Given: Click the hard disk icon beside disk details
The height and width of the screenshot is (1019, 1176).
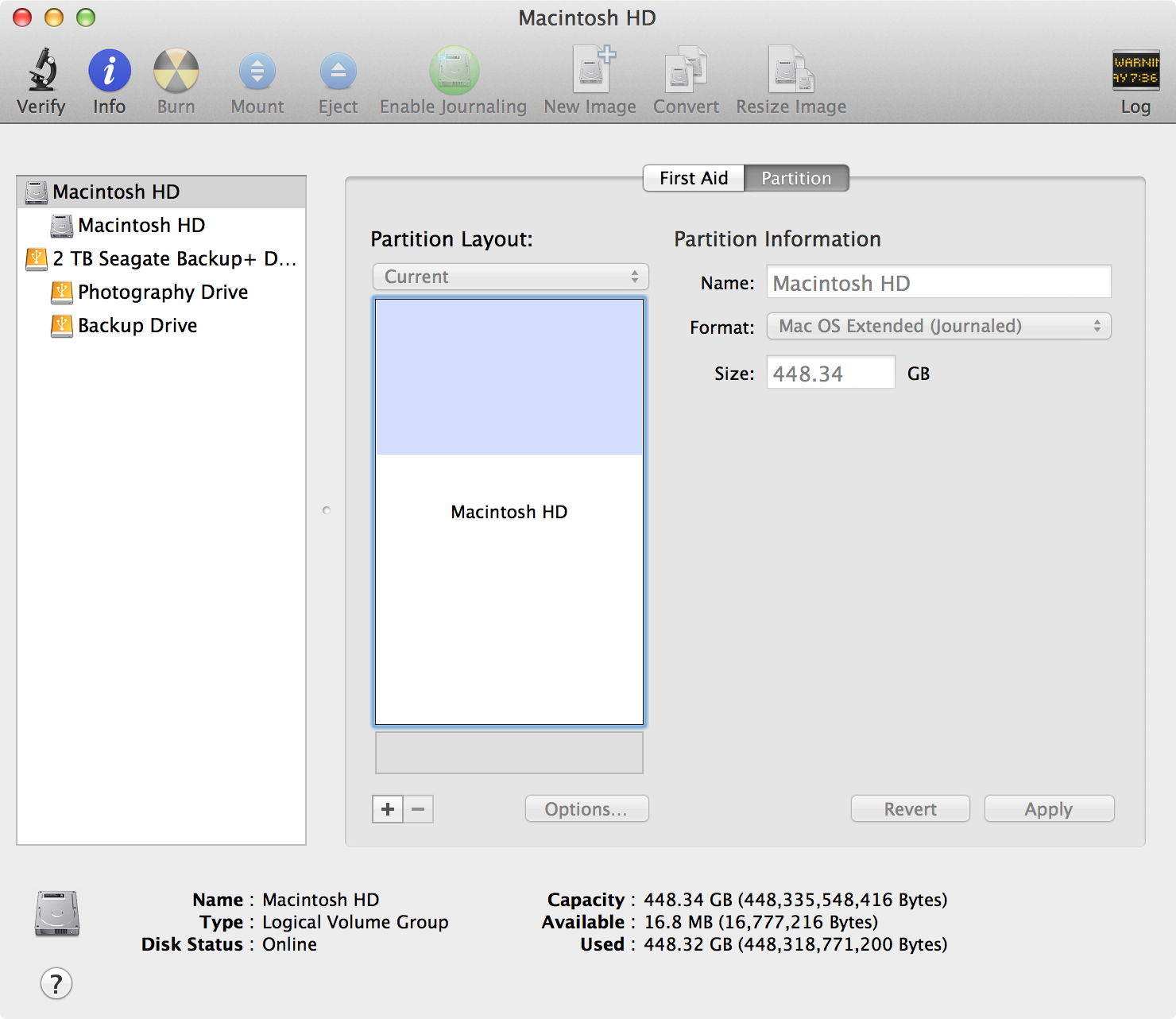Looking at the screenshot, I should (57, 913).
